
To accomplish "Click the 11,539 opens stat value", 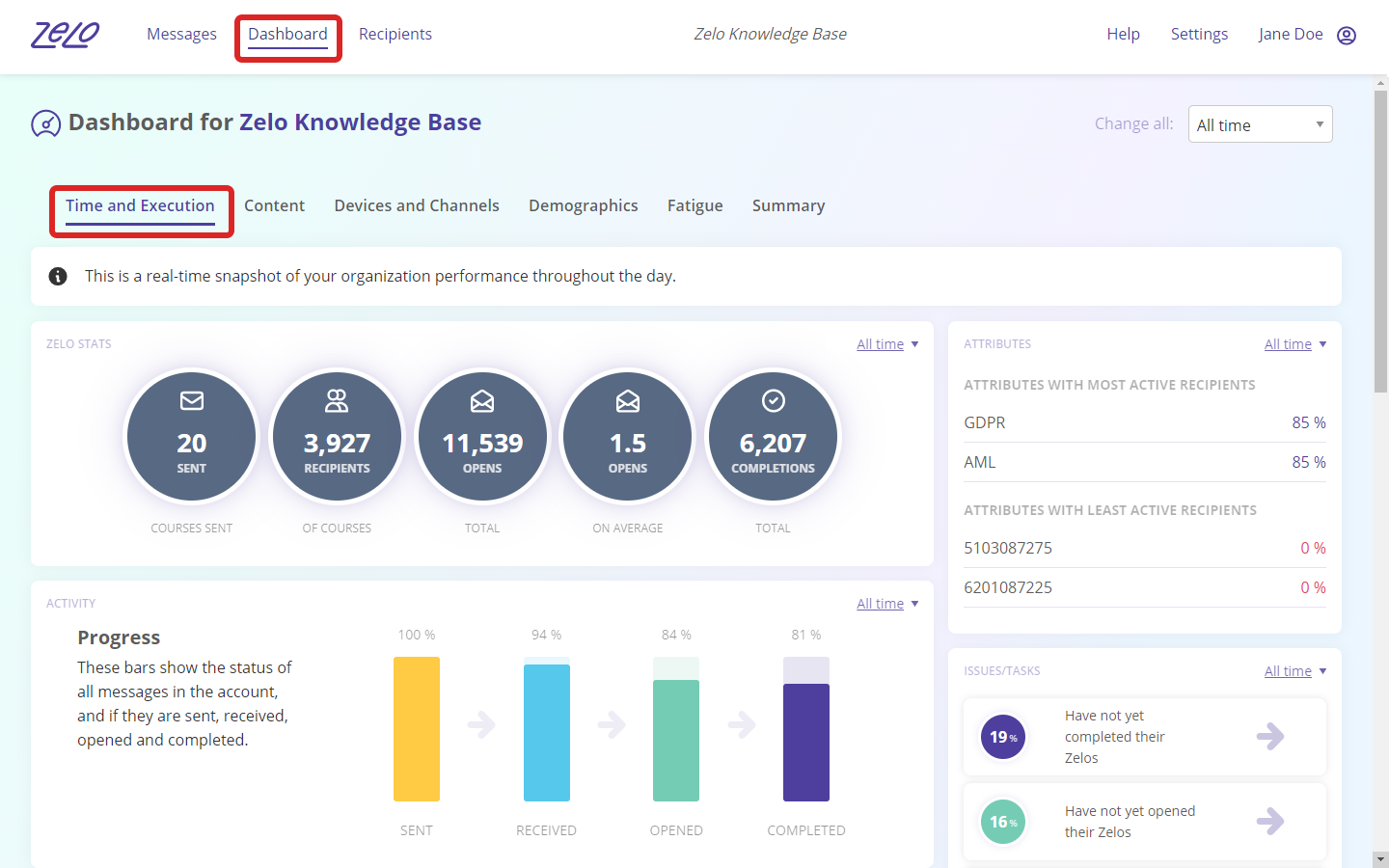I will tap(482, 444).
